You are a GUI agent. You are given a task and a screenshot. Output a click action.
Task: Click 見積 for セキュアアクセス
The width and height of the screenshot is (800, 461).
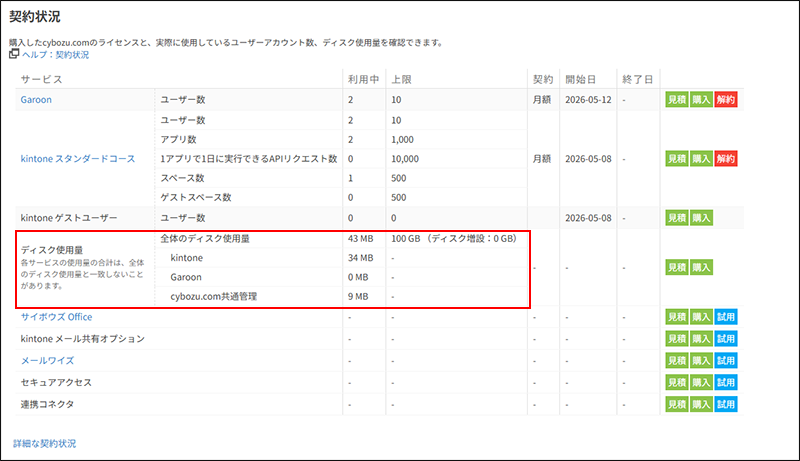pyautogui.click(x=677, y=383)
